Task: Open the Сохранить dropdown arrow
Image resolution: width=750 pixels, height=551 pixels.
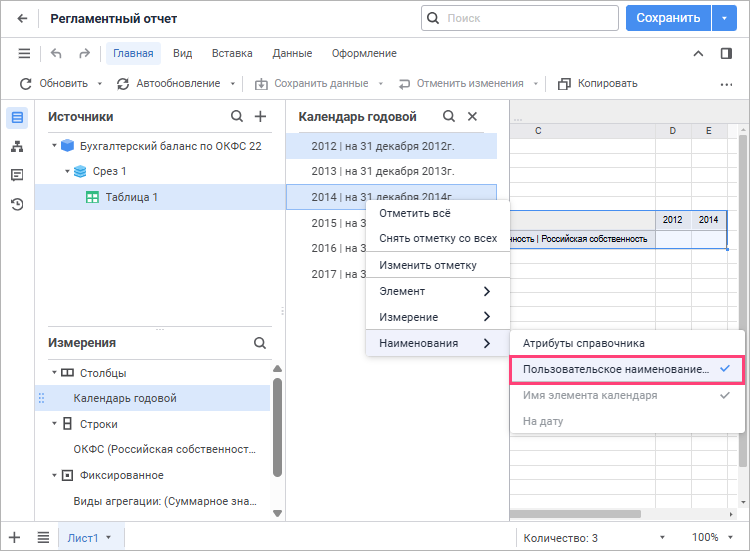Action: click(x=724, y=18)
